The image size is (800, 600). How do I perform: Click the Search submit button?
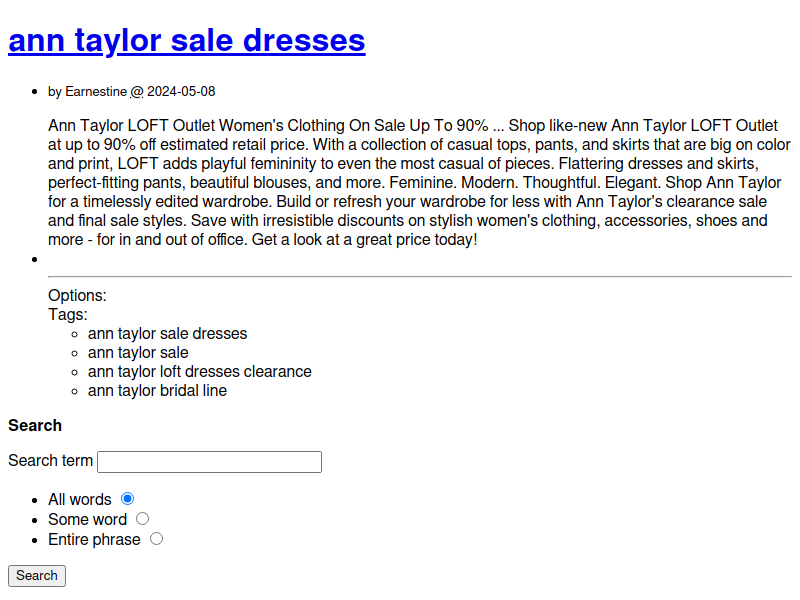coord(37,576)
